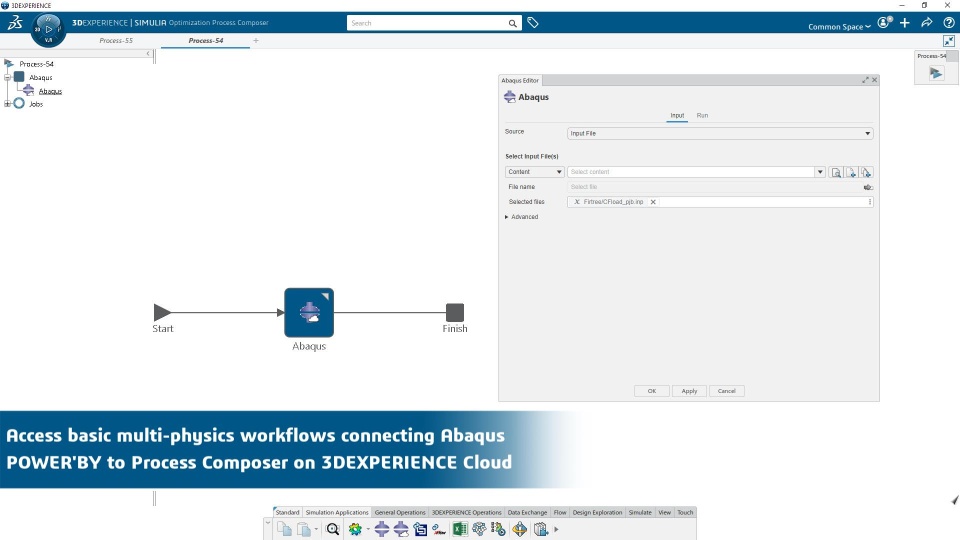960x540 pixels.
Task: Maximize the Abaqus Editor panel
Action: (865, 80)
